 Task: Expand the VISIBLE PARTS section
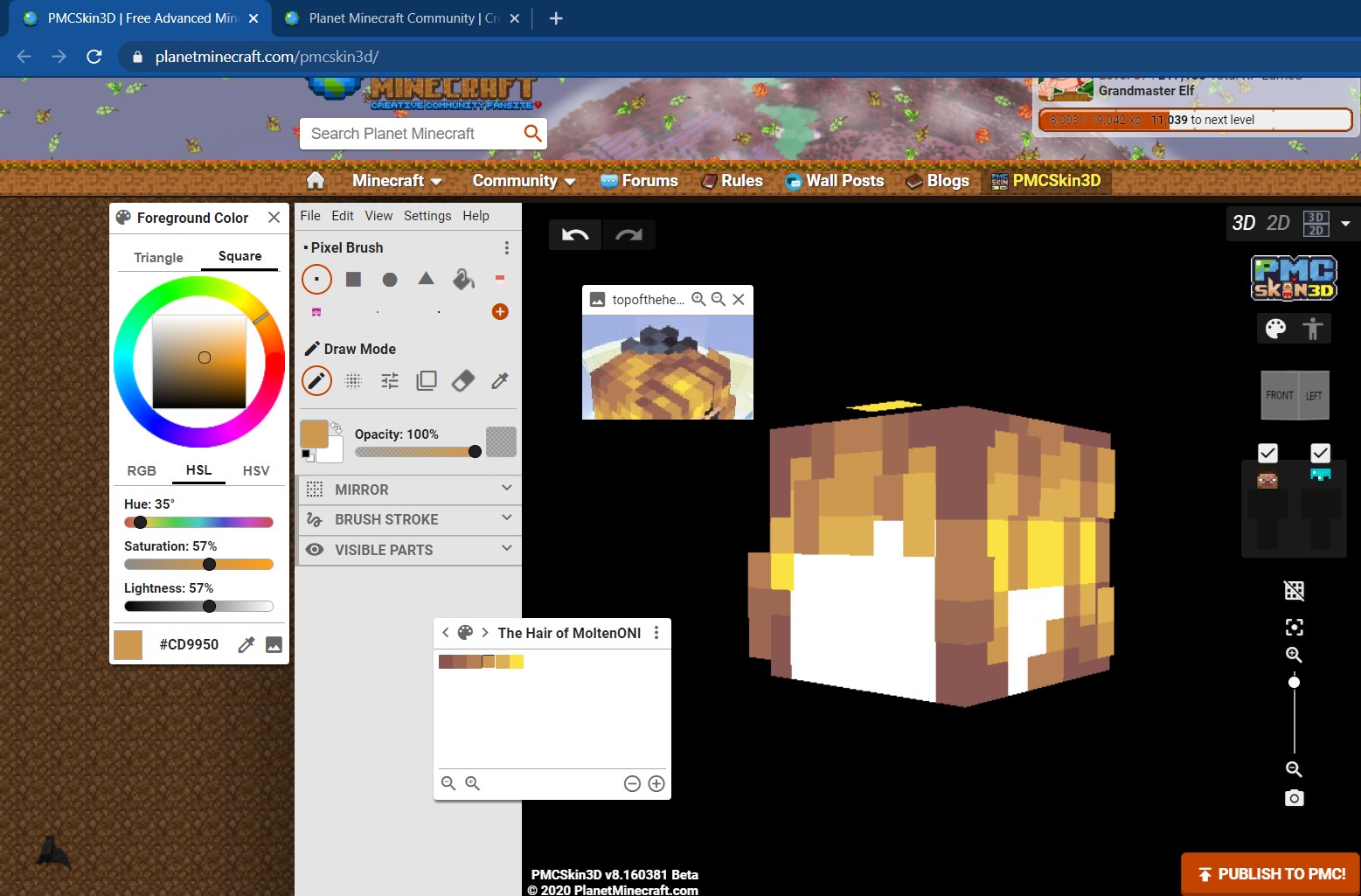(409, 550)
